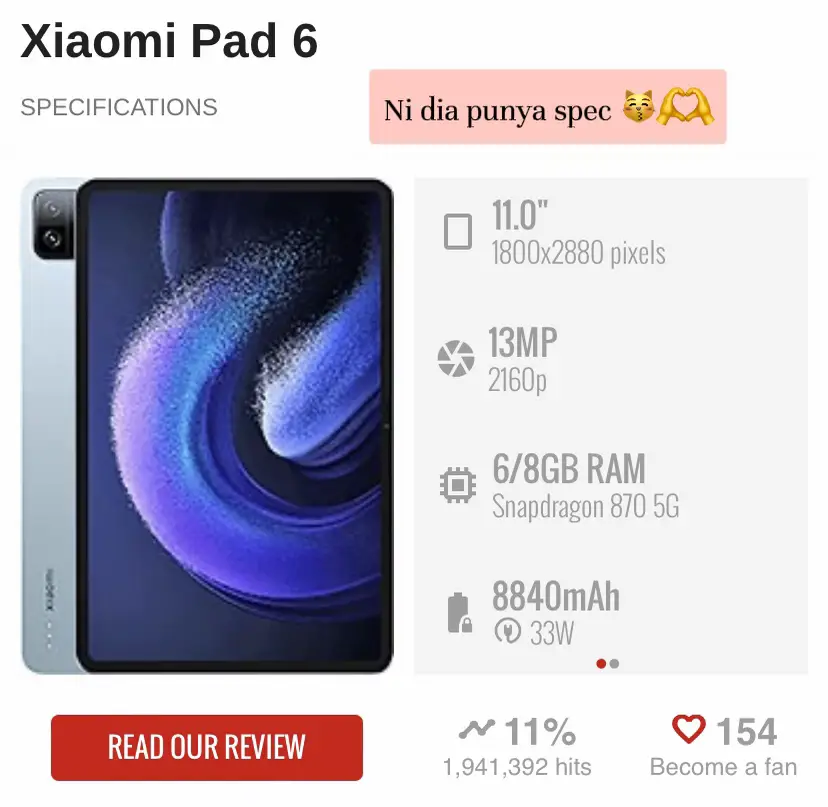
Task: Select the first red pagination dot
Action: coord(601,664)
